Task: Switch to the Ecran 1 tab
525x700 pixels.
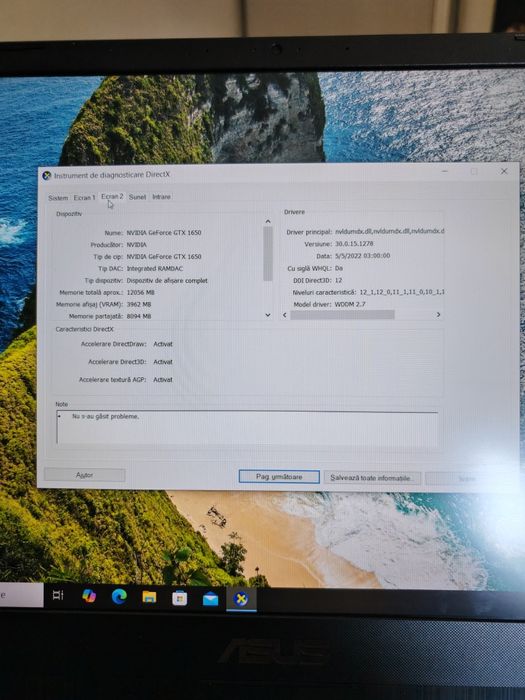Action: click(84, 197)
